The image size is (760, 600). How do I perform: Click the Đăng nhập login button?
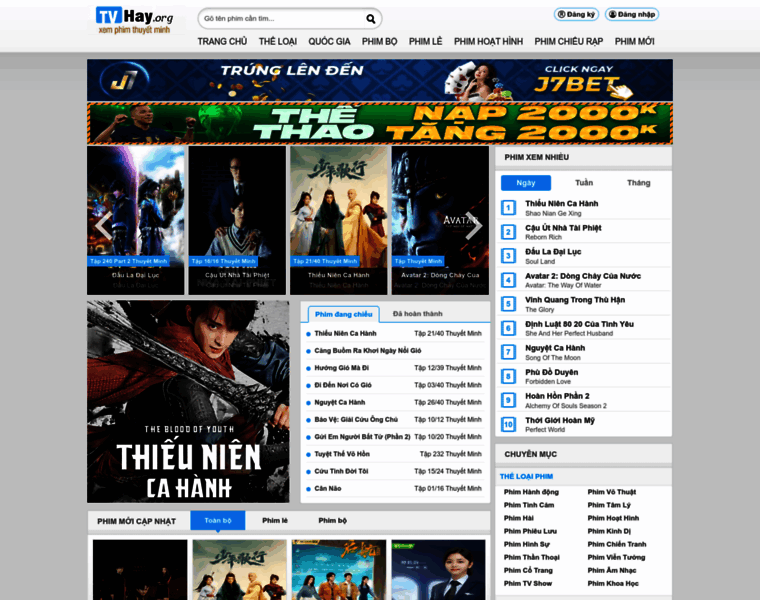632,15
